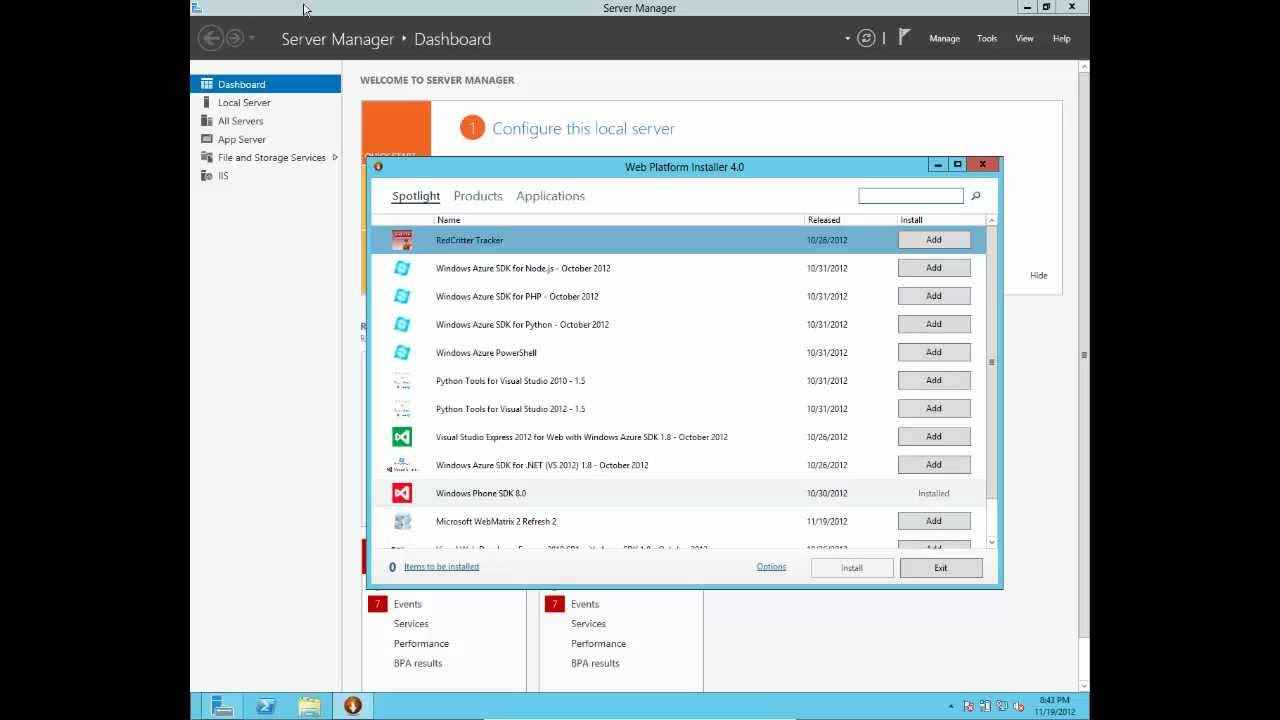Switch to the Spotlight tab
Viewport: 1280px width, 720px height.
click(x=416, y=196)
